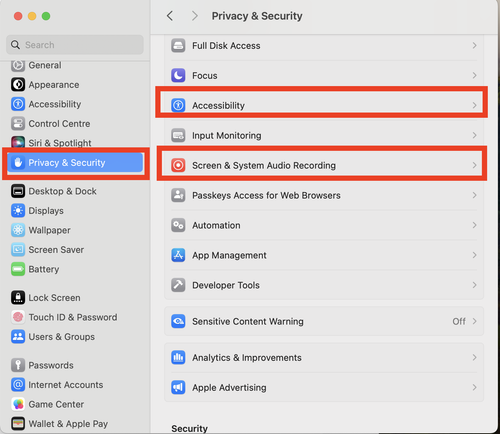Open Sensitive Content Warning Off setting
This screenshot has width=500, height=434.
tap(465, 321)
